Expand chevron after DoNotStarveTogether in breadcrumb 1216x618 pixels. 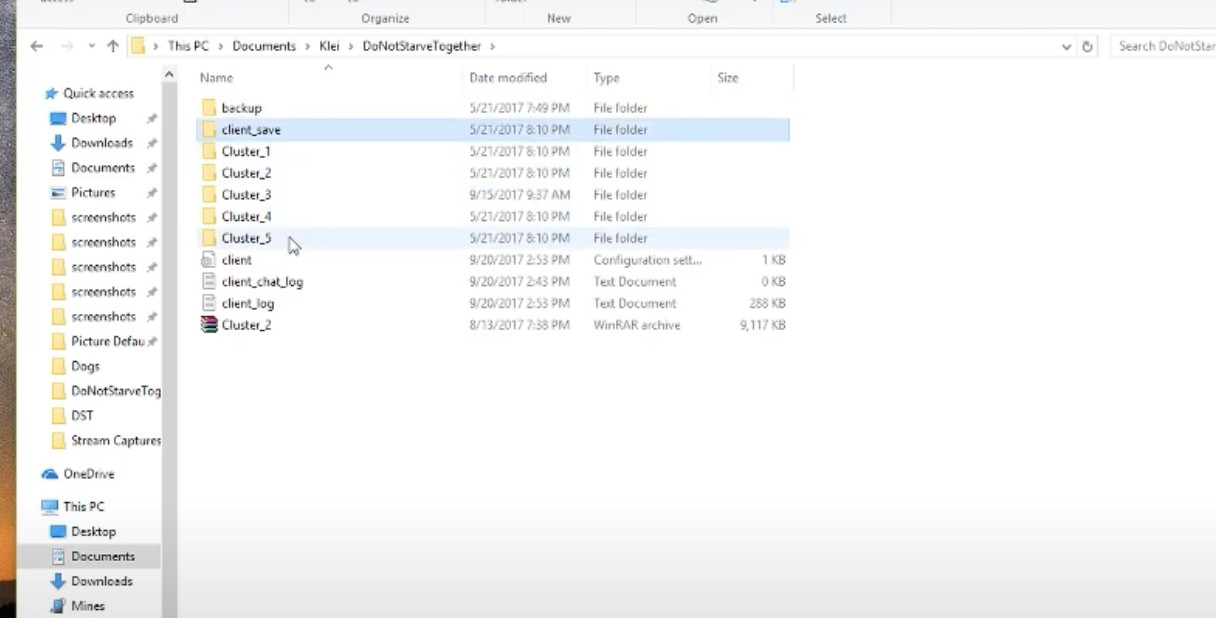click(492, 46)
